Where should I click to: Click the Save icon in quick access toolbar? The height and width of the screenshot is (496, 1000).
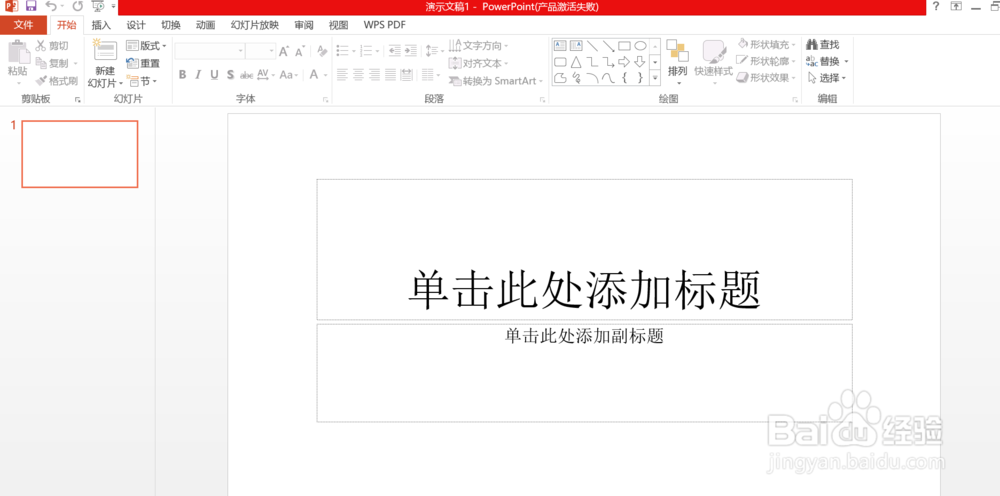tap(31, 6)
